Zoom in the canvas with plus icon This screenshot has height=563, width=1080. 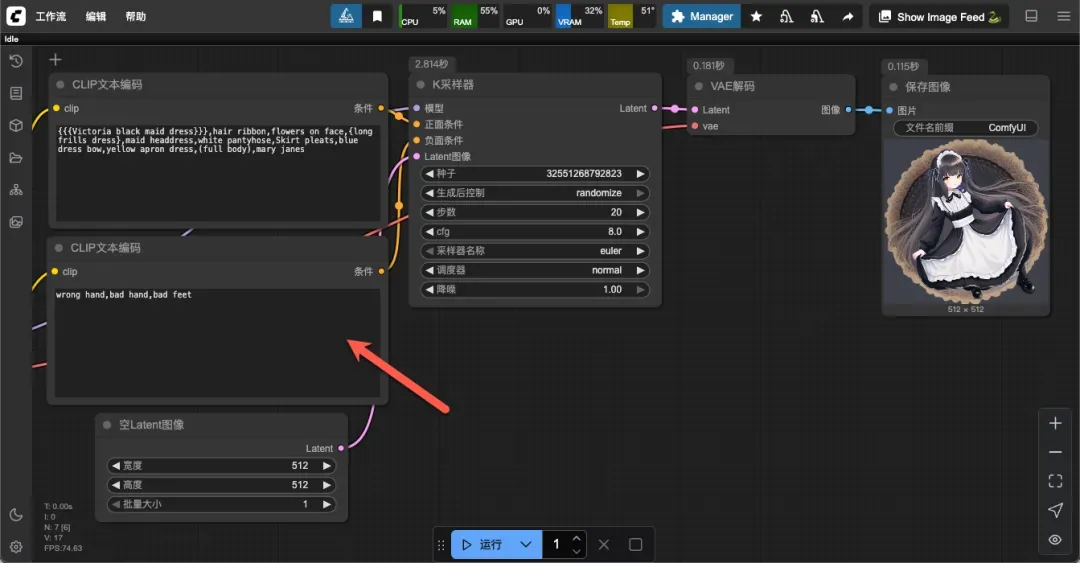(x=1055, y=423)
